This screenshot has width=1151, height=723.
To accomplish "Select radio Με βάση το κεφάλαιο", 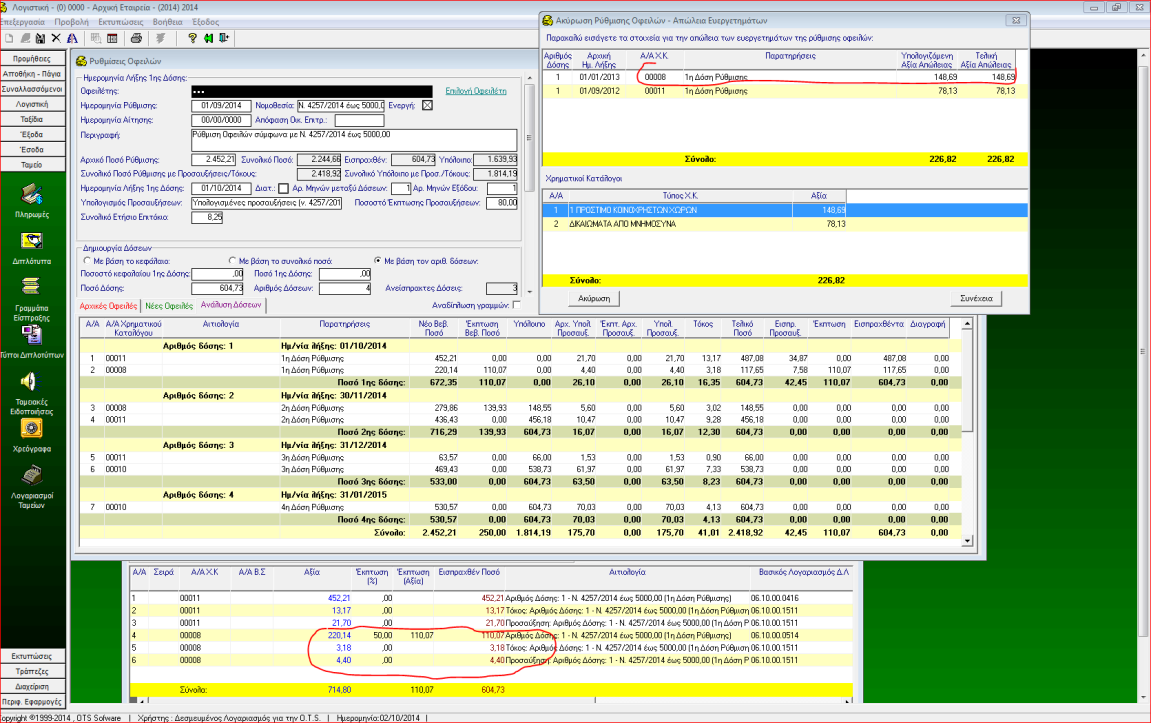I will coord(87,261).
